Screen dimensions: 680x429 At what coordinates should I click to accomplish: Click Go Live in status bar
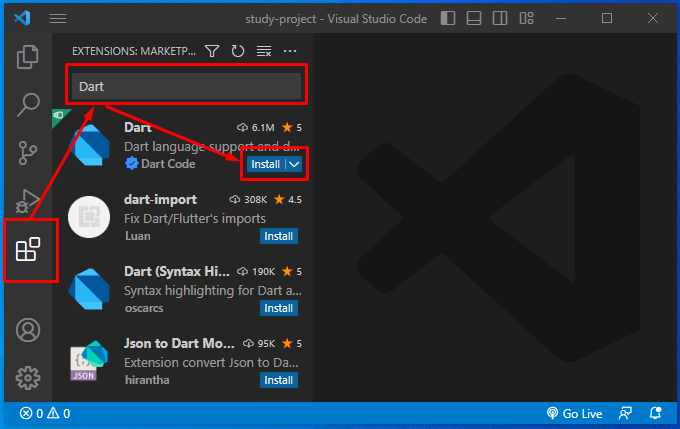(574, 413)
